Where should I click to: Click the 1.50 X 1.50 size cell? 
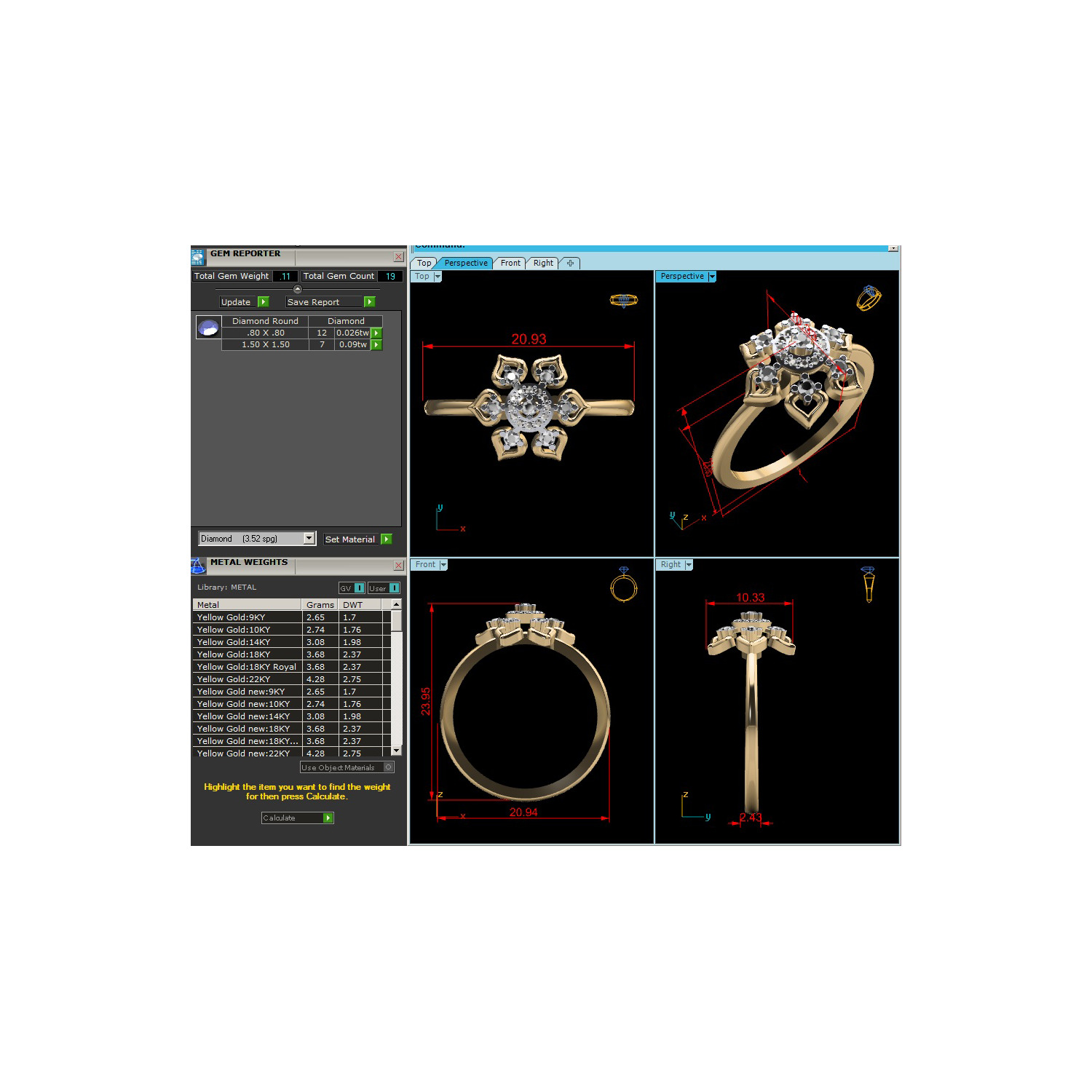[265, 344]
